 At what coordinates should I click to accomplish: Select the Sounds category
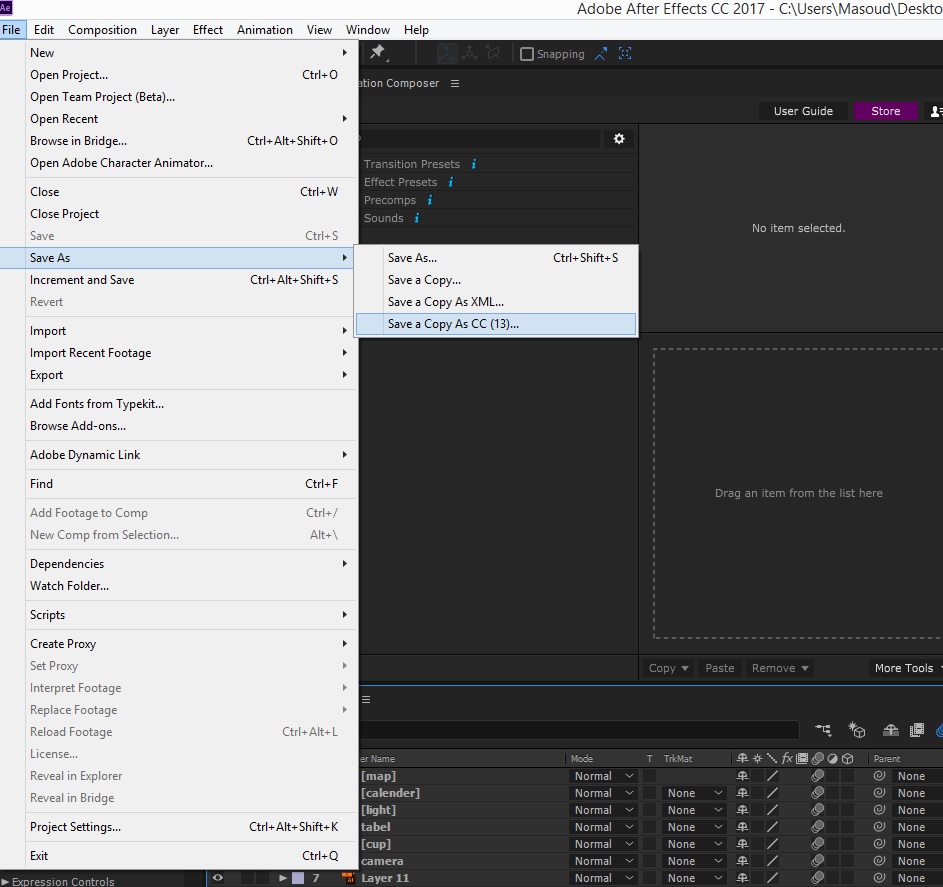[383, 218]
